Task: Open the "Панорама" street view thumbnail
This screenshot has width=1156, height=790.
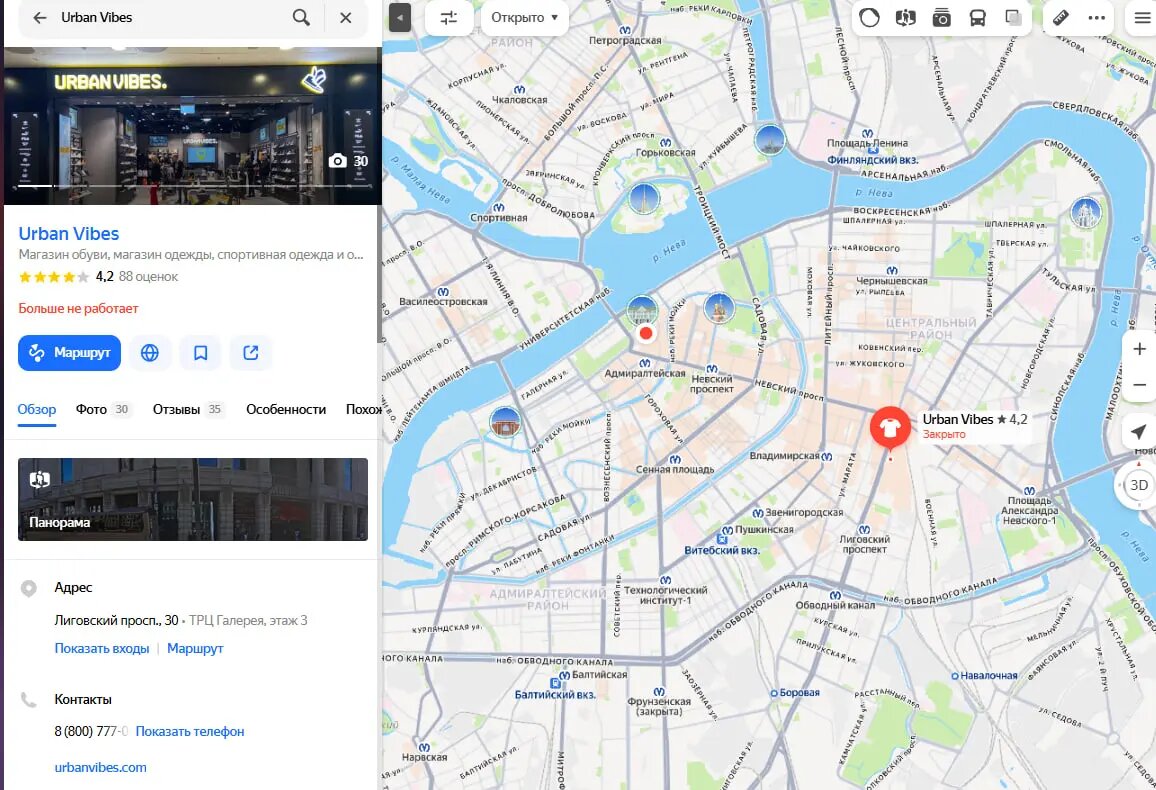Action: [x=193, y=499]
